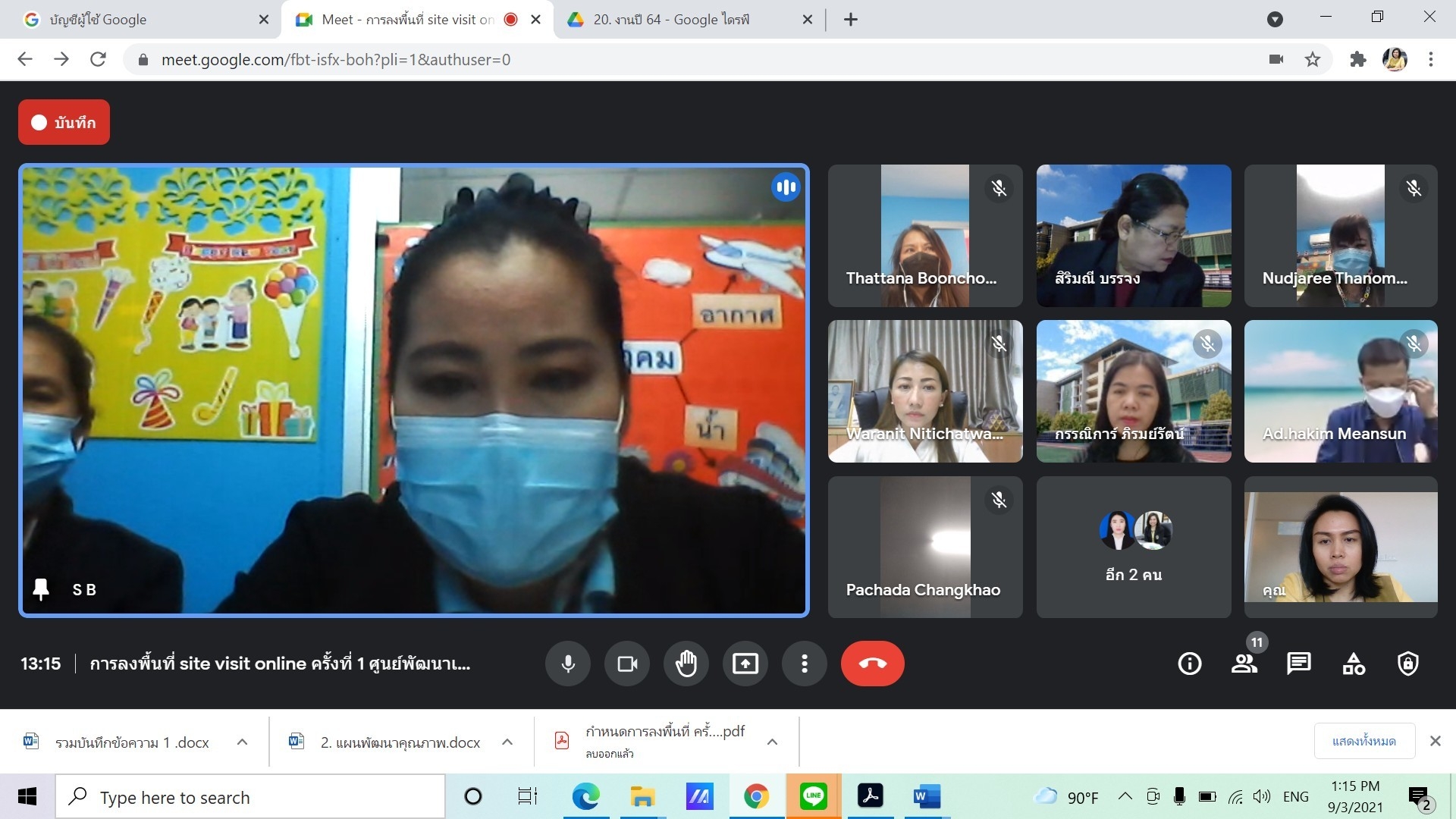The width and height of the screenshot is (1456, 819).
Task: Click the แสดงทั้งหมด show all button
Action: point(1363,741)
